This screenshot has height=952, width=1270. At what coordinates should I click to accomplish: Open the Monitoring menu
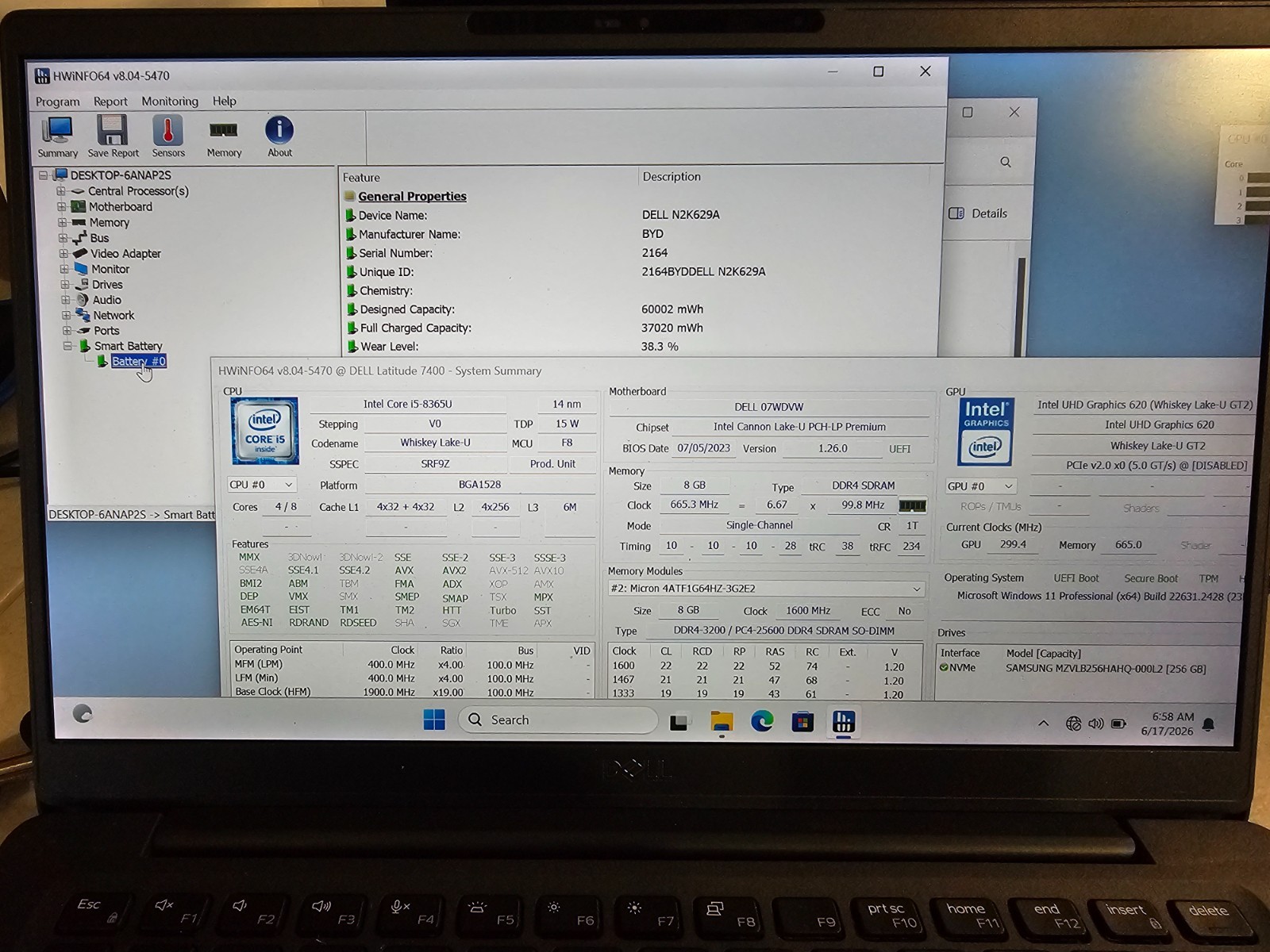(x=170, y=102)
